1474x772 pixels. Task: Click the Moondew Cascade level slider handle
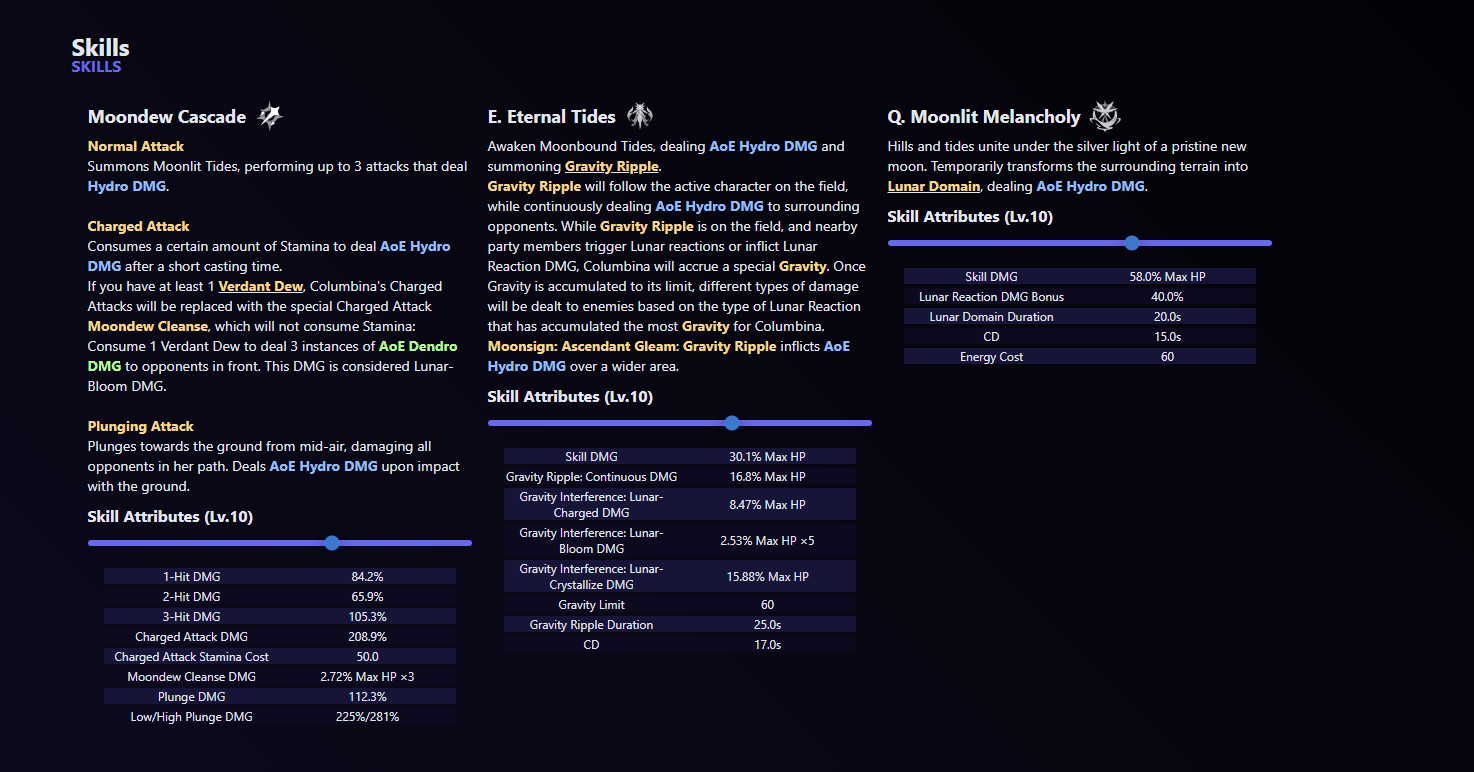pos(332,543)
